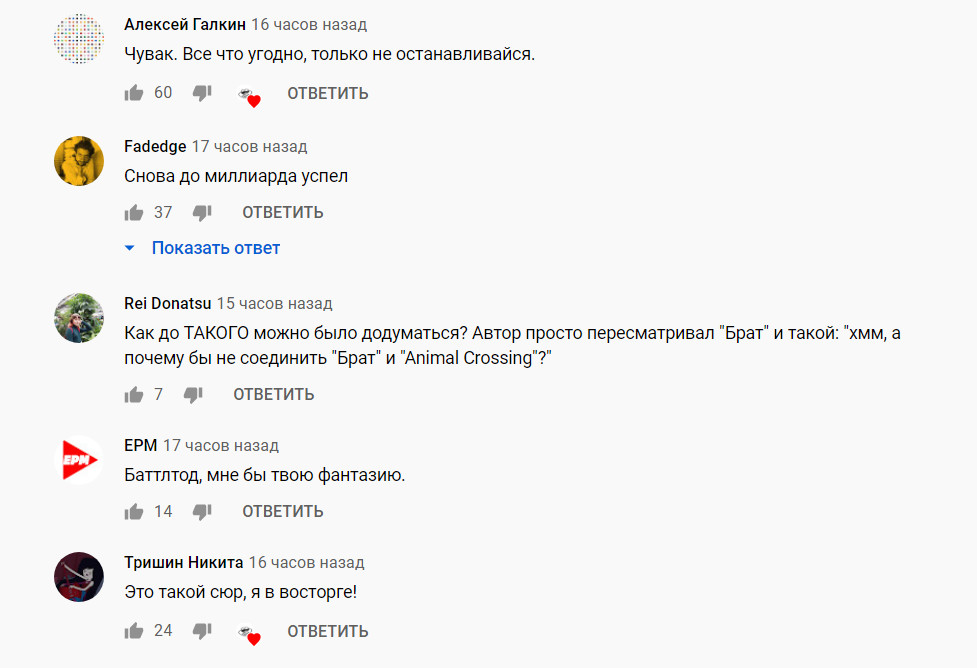The width and height of the screenshot is (977, 668).
Task: Reply to the Fadedge comment
Action: 283,213
